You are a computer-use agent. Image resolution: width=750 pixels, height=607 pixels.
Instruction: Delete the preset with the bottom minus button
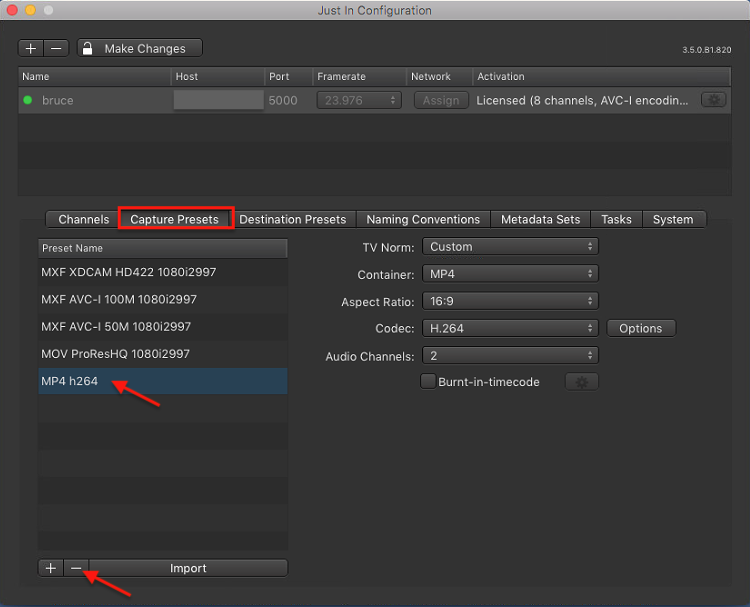[x=76, y=568]
